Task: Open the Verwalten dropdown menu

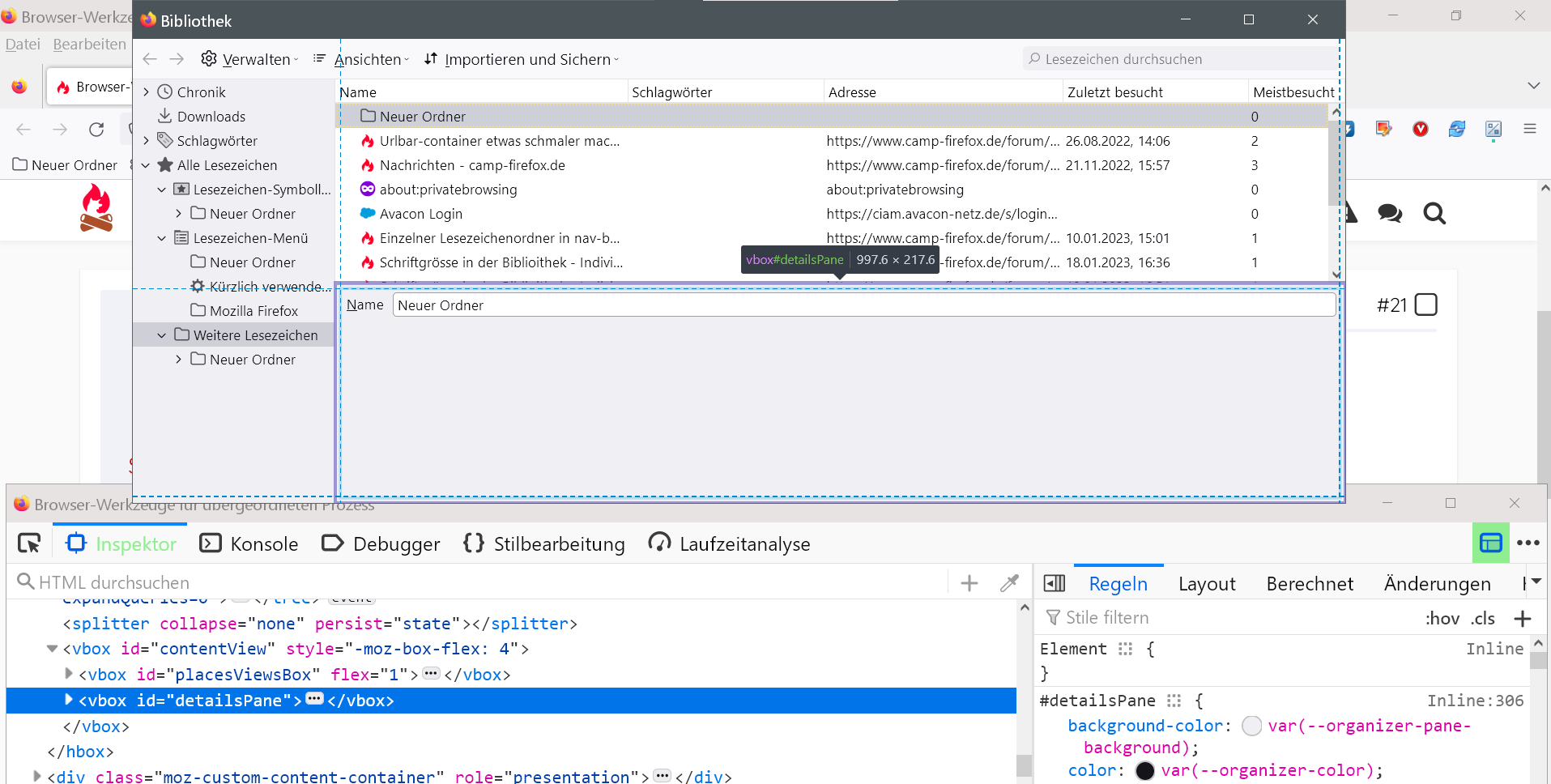Action: tap(249, 59)
